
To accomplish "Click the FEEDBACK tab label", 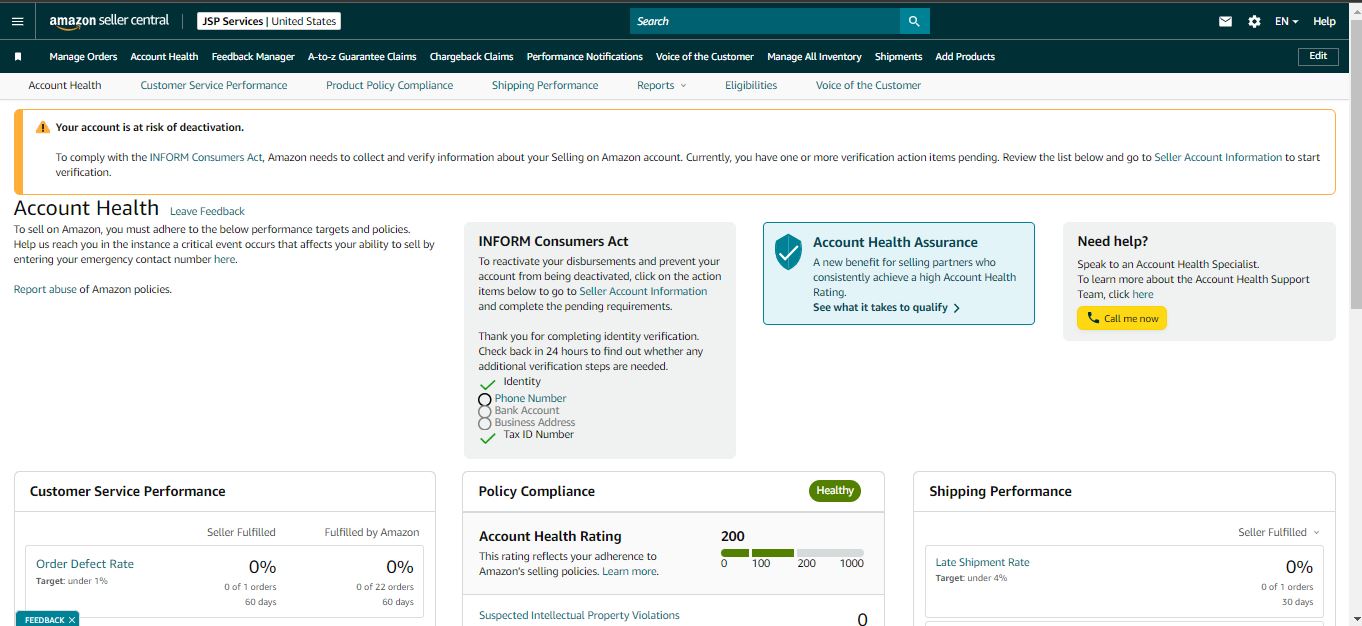I will tap(44, 620).
